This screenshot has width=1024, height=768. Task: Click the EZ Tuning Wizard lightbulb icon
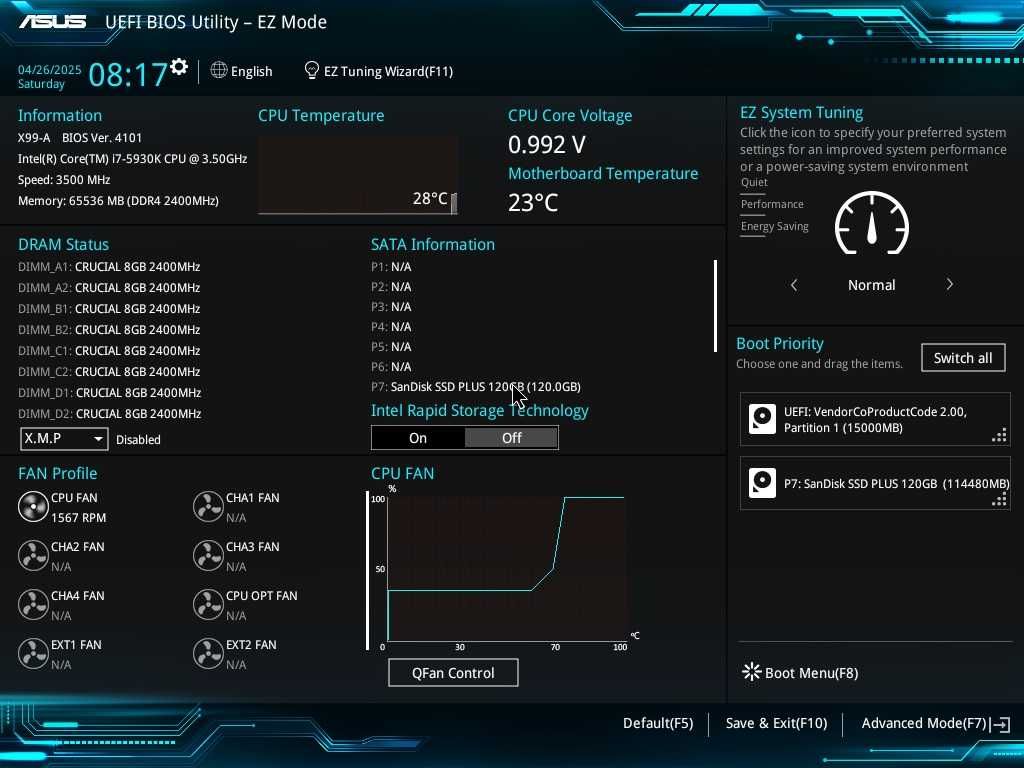click(312, 70)
